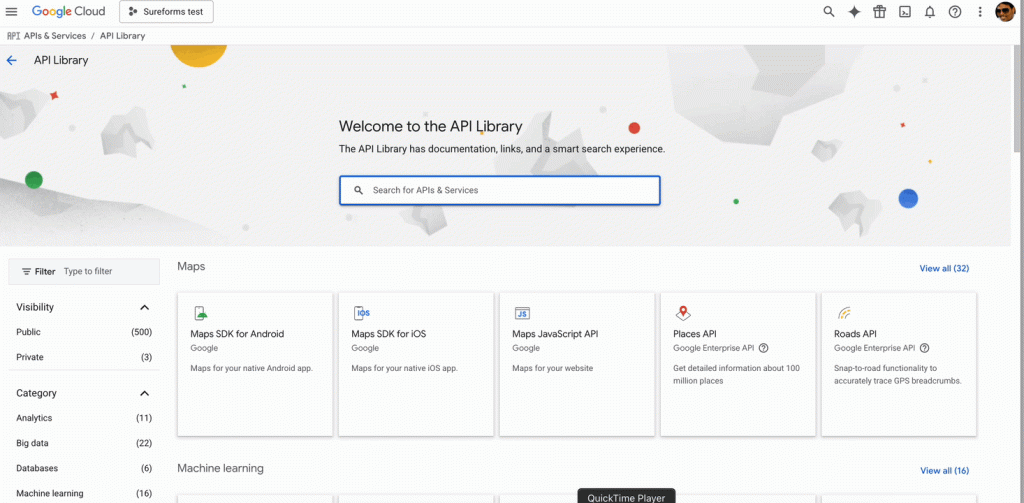Viewport: 1024px width, 503px height.
Task: Filter by Machine learning category
Action: [84, 493]
